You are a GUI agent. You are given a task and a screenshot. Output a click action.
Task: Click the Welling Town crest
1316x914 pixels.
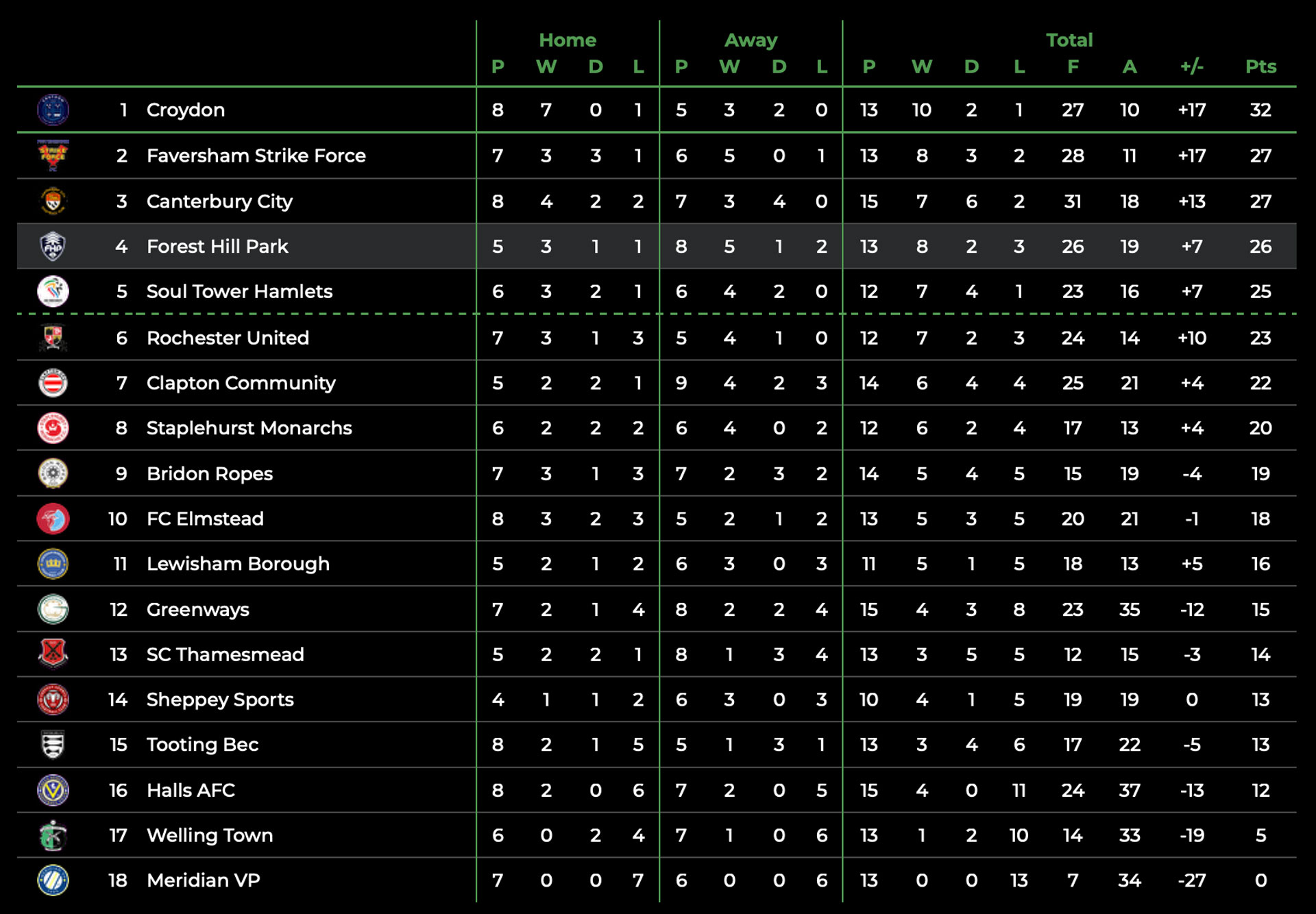53,835
